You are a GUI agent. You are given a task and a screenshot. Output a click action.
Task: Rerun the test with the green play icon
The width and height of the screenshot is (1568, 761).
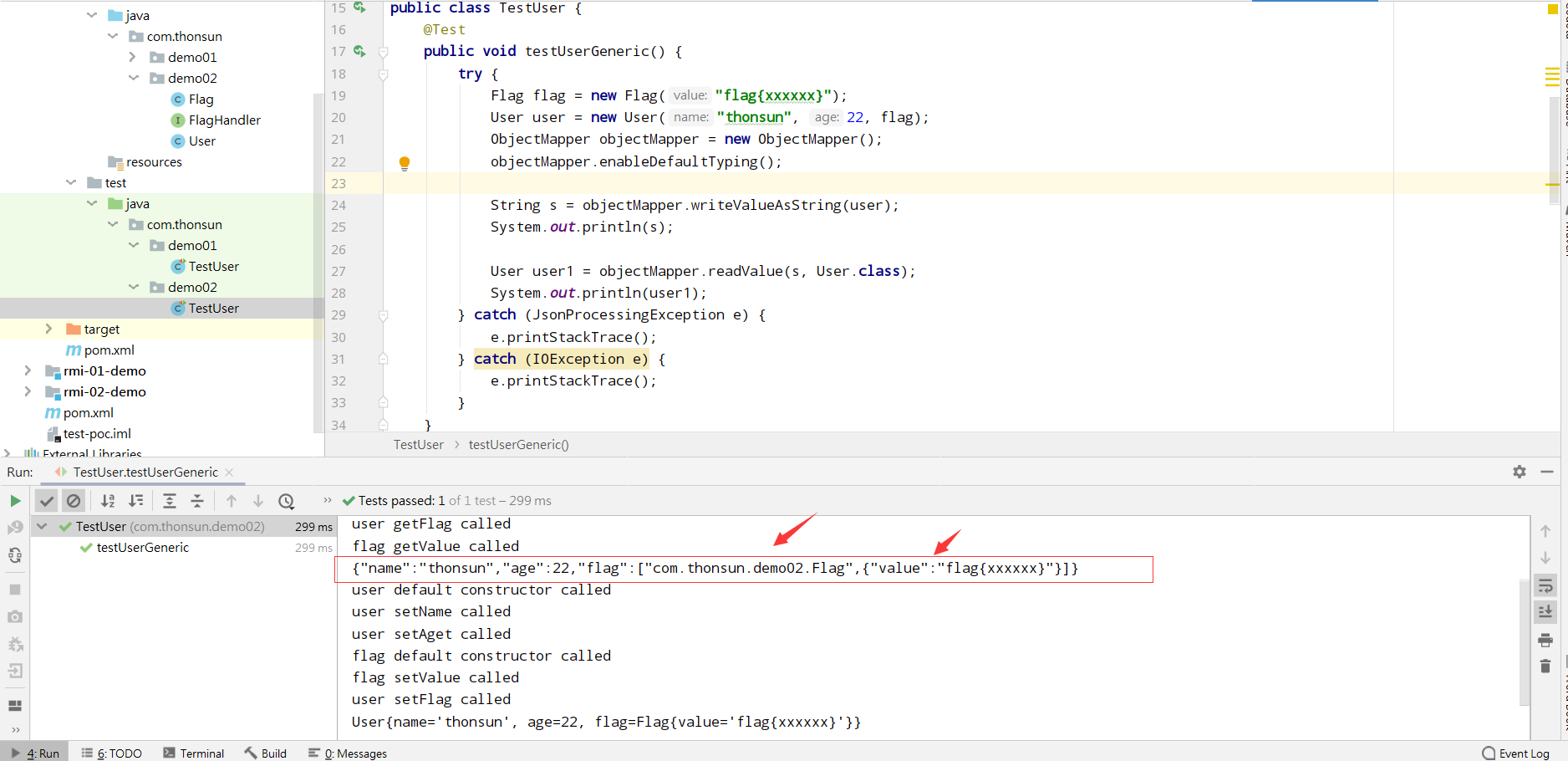coord(15,501)
